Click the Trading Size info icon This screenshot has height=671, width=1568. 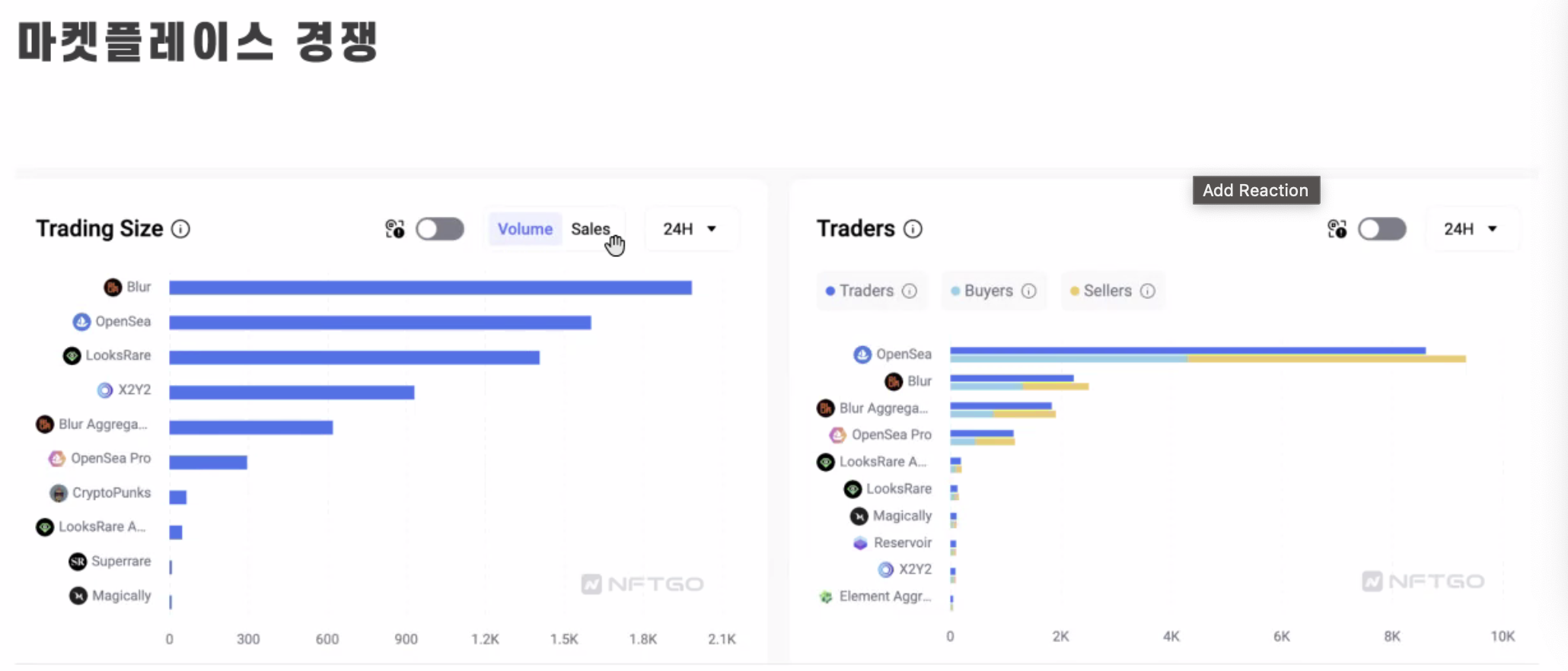[x=180, y=229]
